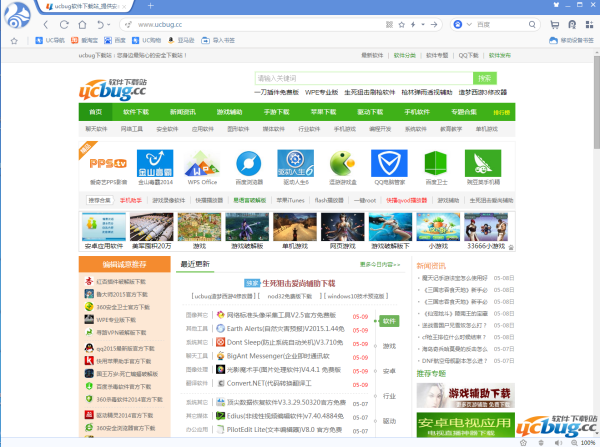Open search engine selector dropdown
Image resolution: width=600 pixels, height=447 pixels.
[469, 24]
